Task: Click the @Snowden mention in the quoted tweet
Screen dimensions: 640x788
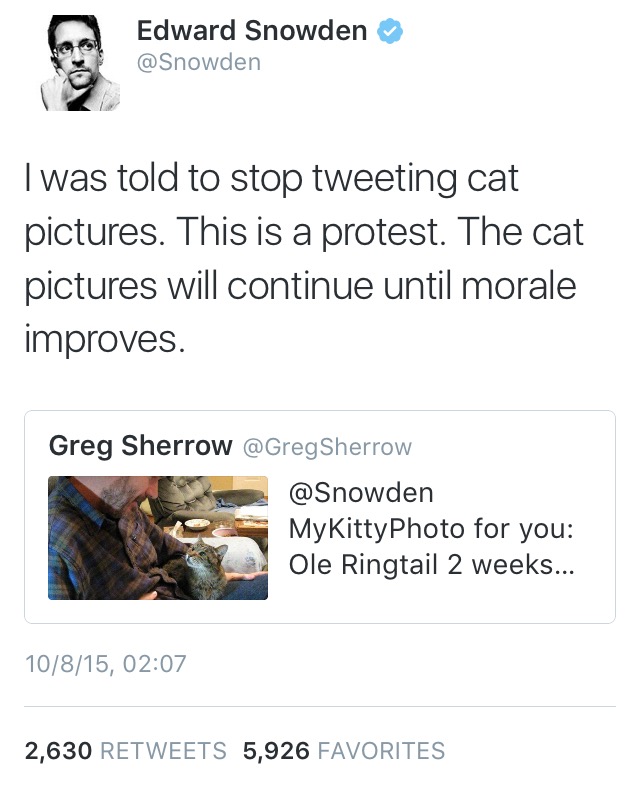Action: [361, 492]
